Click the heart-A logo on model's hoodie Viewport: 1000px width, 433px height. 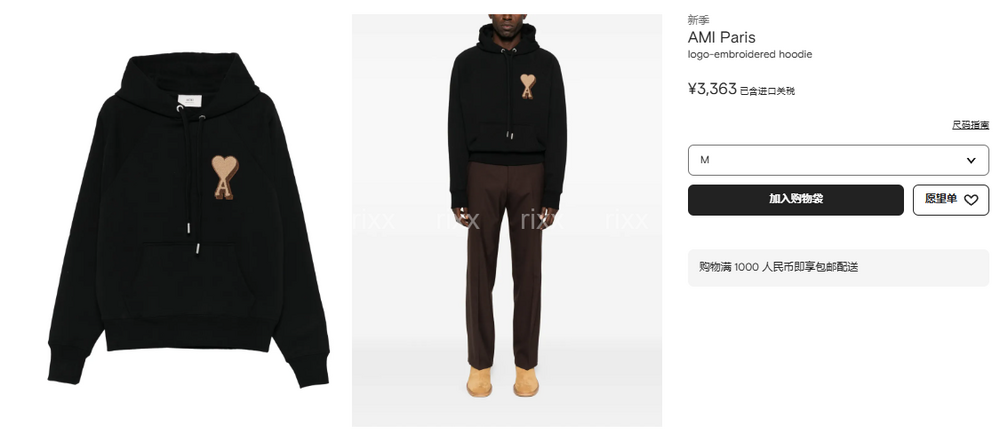click(527, 86)
